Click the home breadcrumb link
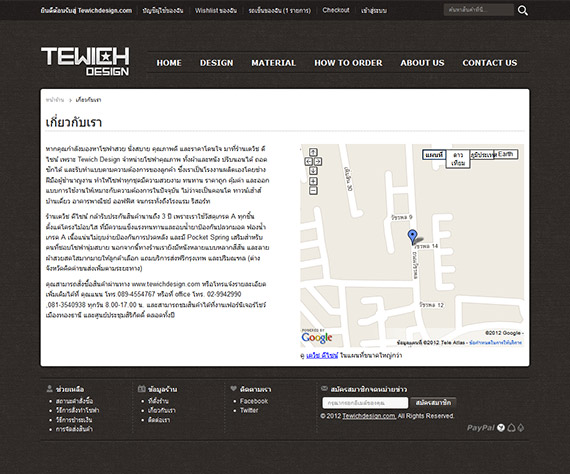 (55, 100)
